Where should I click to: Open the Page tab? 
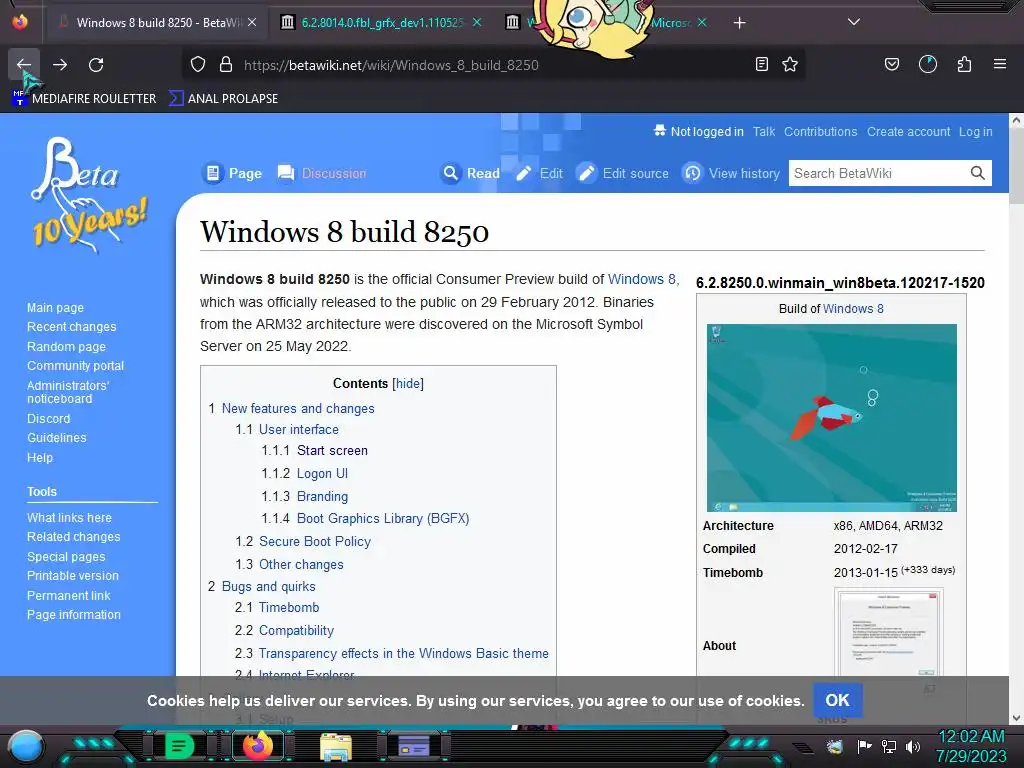[x=232, y=173]
